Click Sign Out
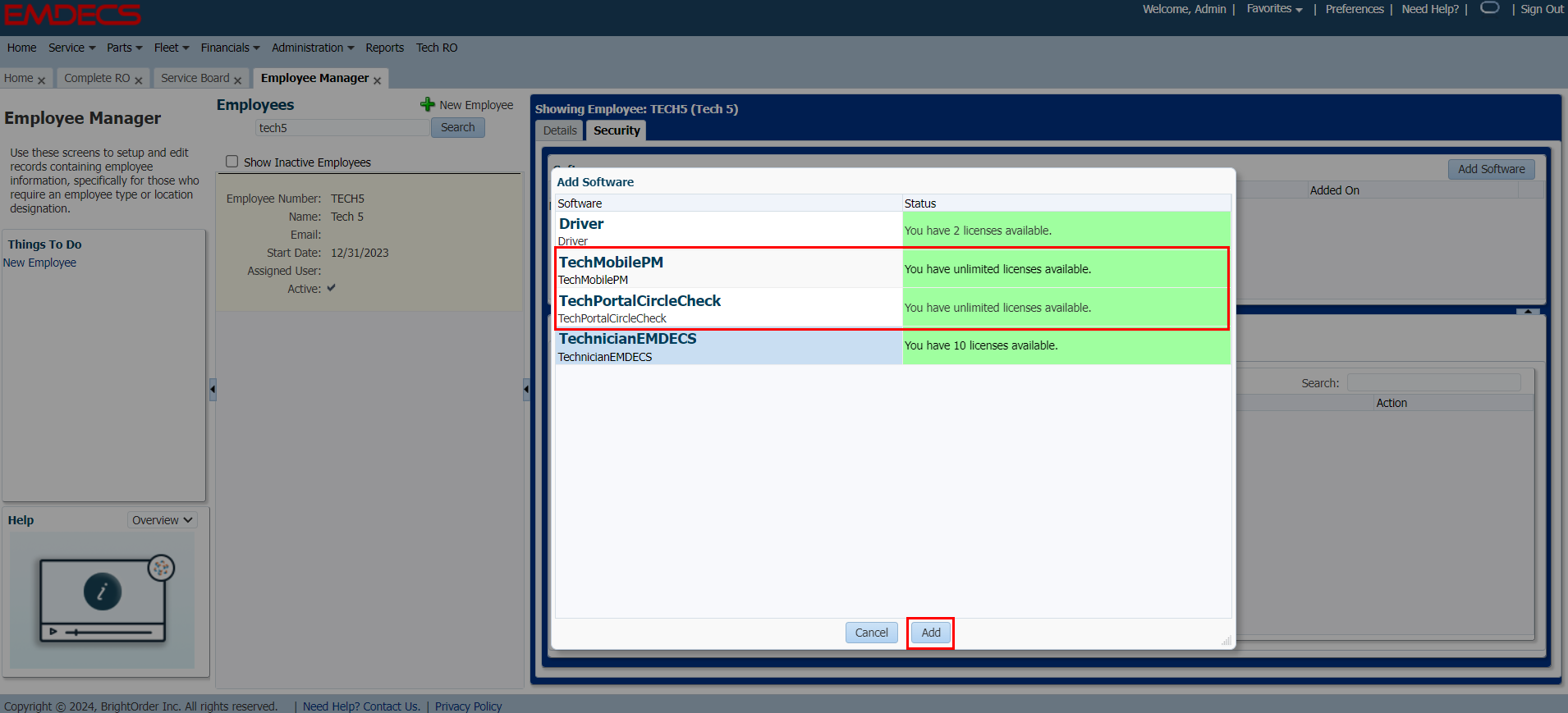1568x713 pixels. click(x=1542, y=9)
